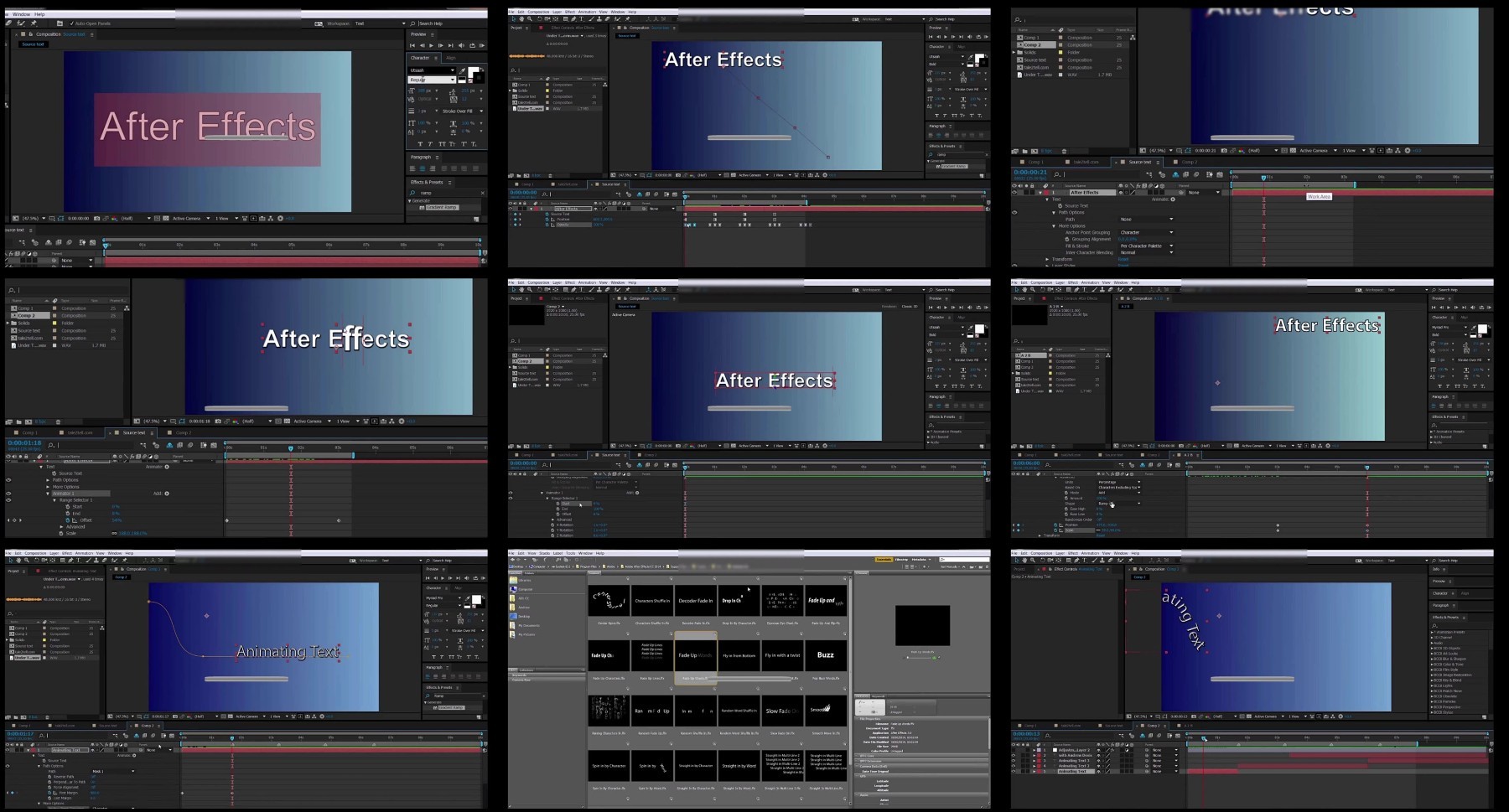The width and height of the screenshot is (1509, 812).
Task: Toggle Auto-Open Panels checkbox in pink-highlight frame
Action: coord(71,23)
